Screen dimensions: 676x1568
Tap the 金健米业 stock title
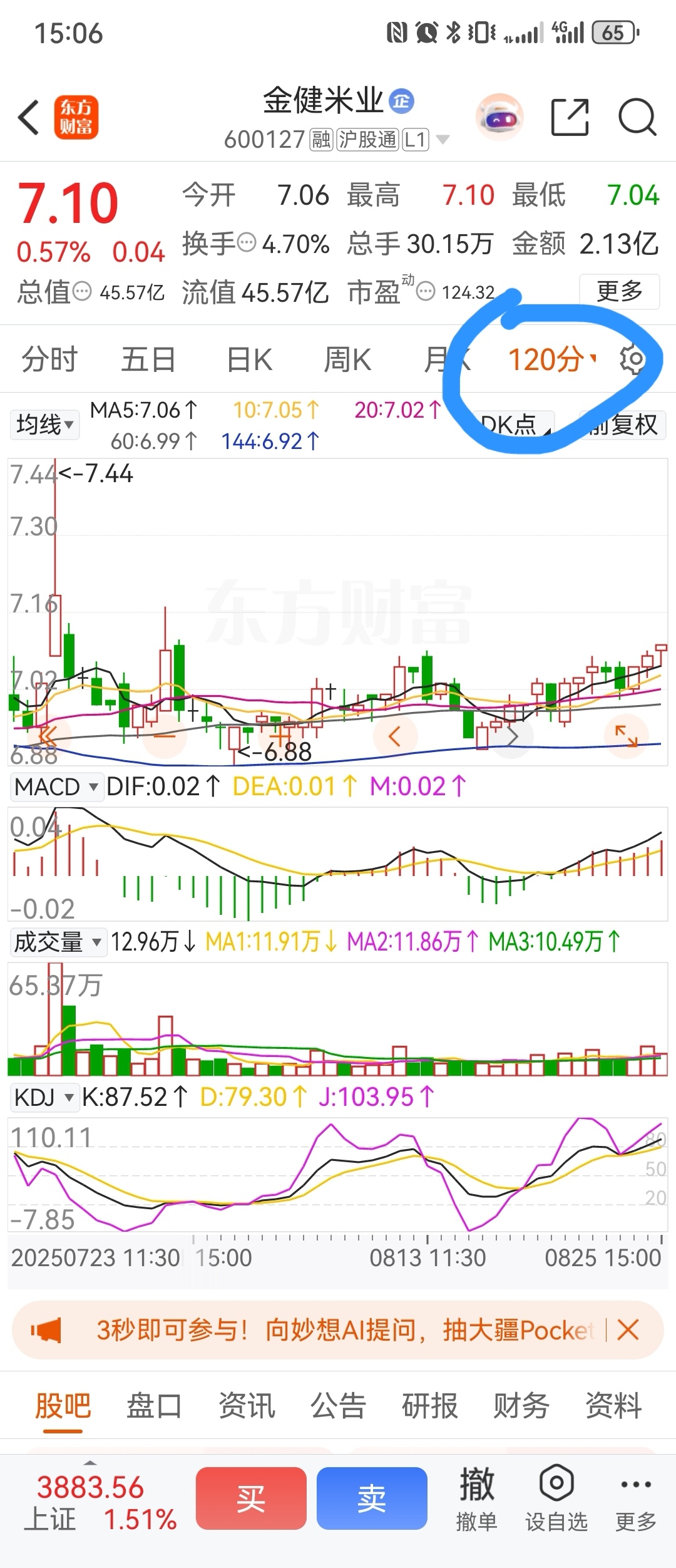(323, 100)
